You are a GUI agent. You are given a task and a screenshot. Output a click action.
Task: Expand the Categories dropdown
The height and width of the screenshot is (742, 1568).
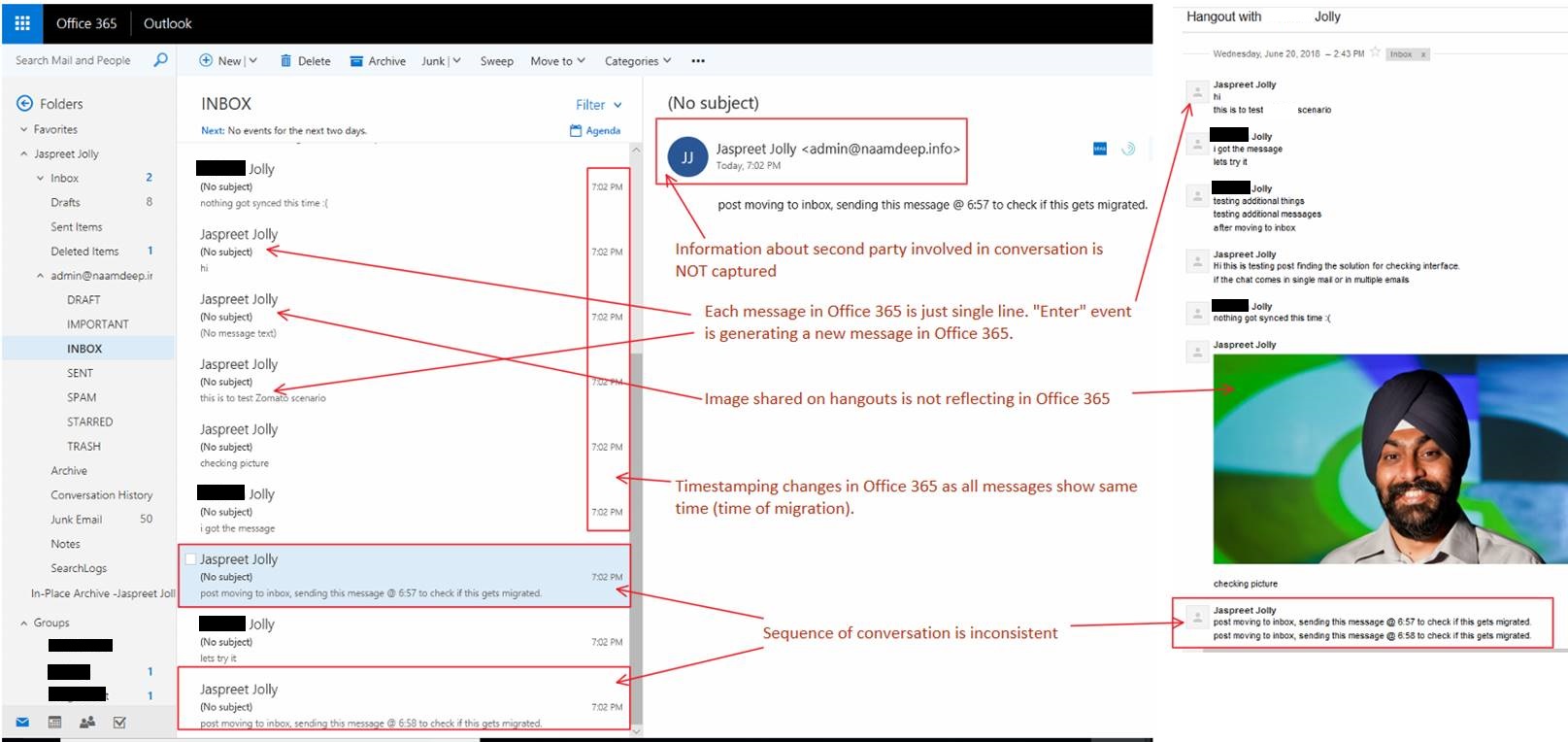click(637, 61)
